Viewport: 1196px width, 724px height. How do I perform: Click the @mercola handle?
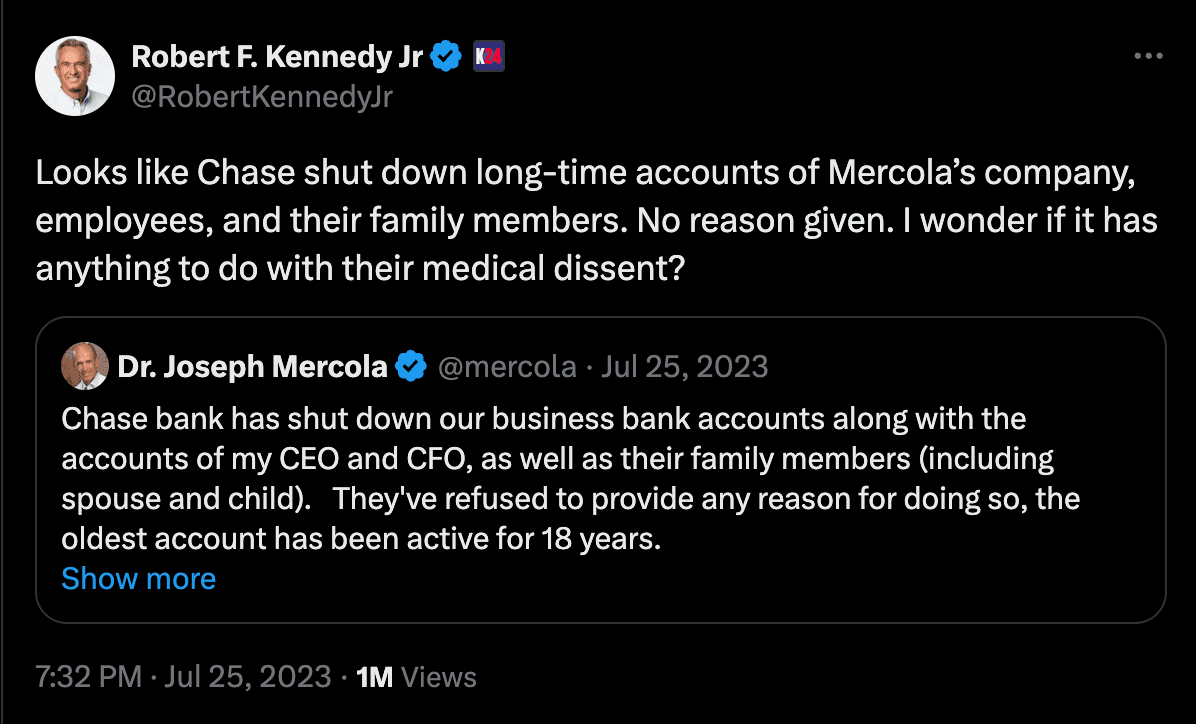pos(507,367)
